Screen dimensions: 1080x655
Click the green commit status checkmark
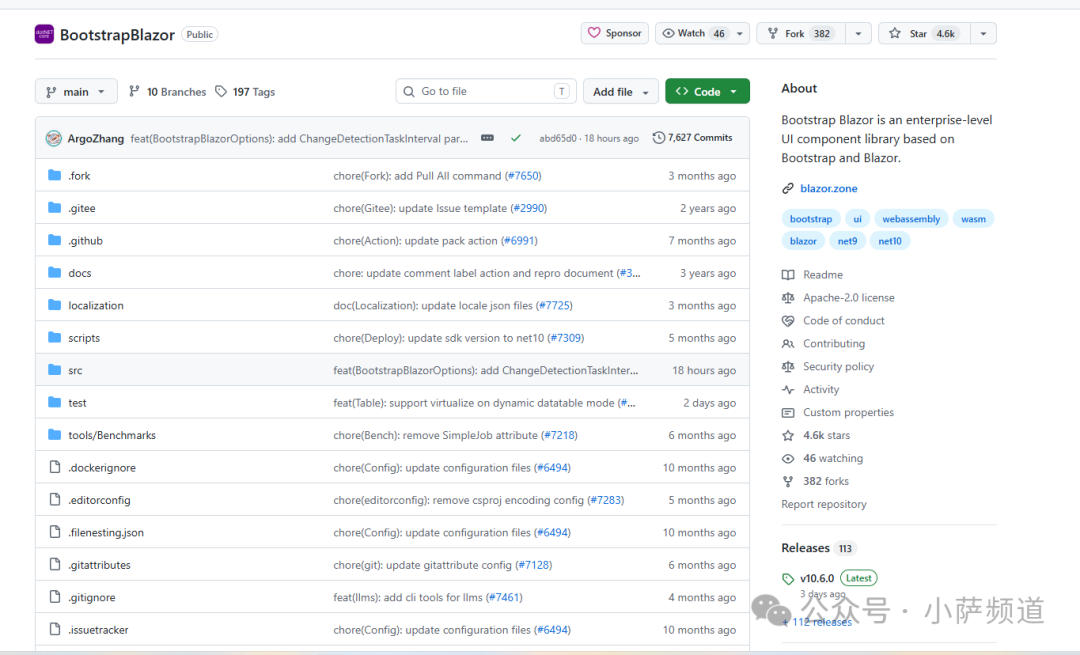[x=515, y=138]
